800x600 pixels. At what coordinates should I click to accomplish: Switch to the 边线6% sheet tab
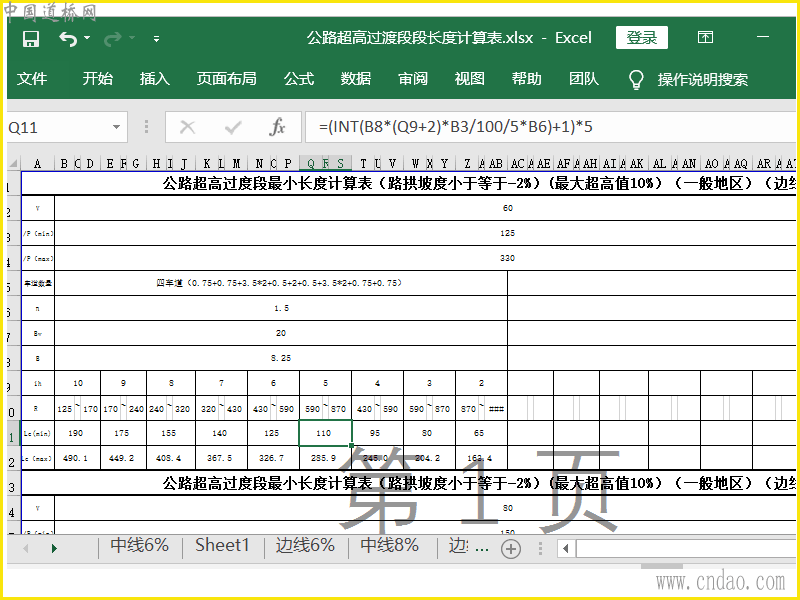click(x=305, y=545)
